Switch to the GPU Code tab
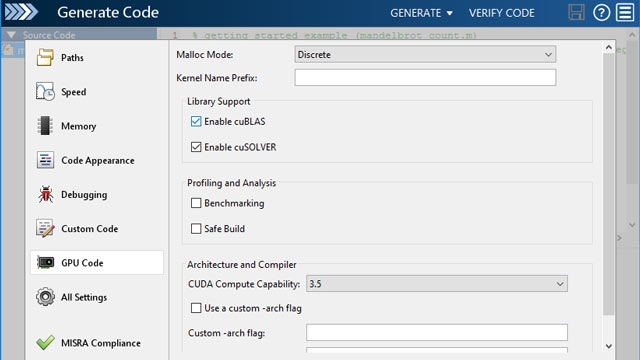 97,262
